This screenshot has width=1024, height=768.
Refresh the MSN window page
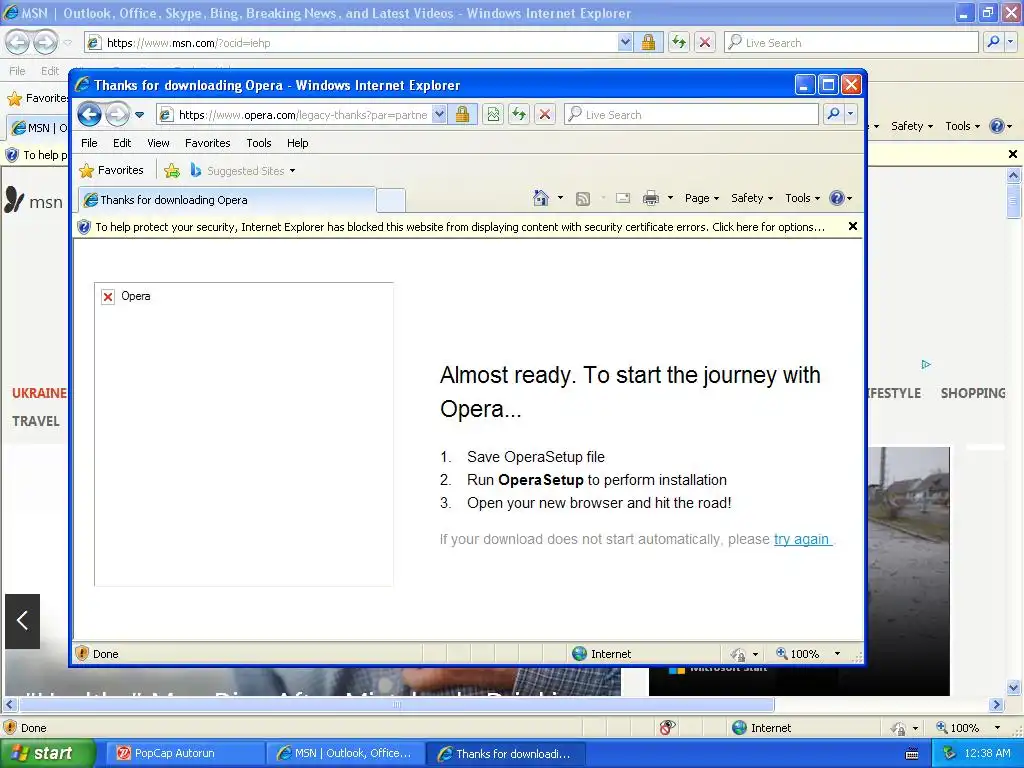tap(679, 43)
